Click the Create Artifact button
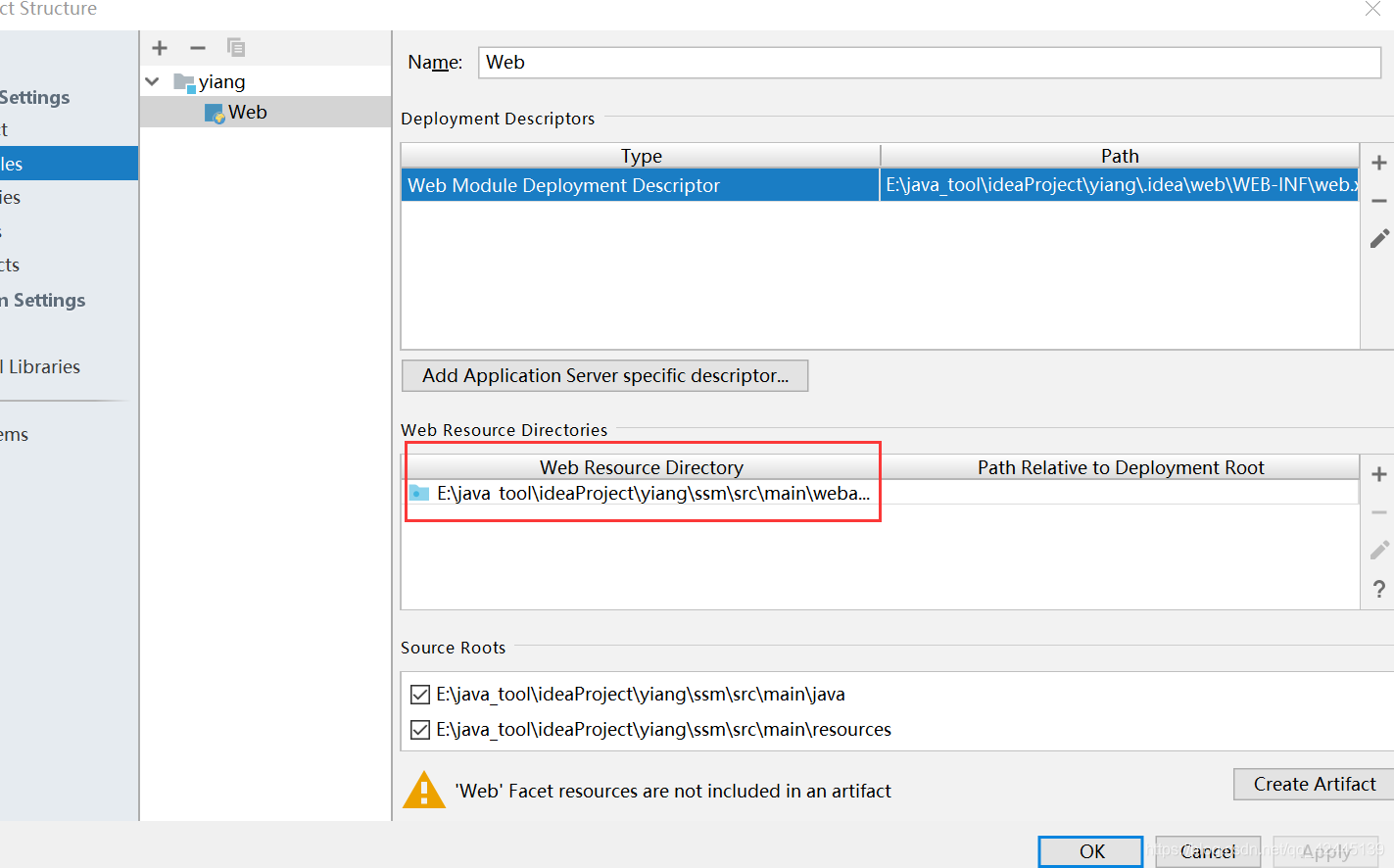 pos(1314,784)
